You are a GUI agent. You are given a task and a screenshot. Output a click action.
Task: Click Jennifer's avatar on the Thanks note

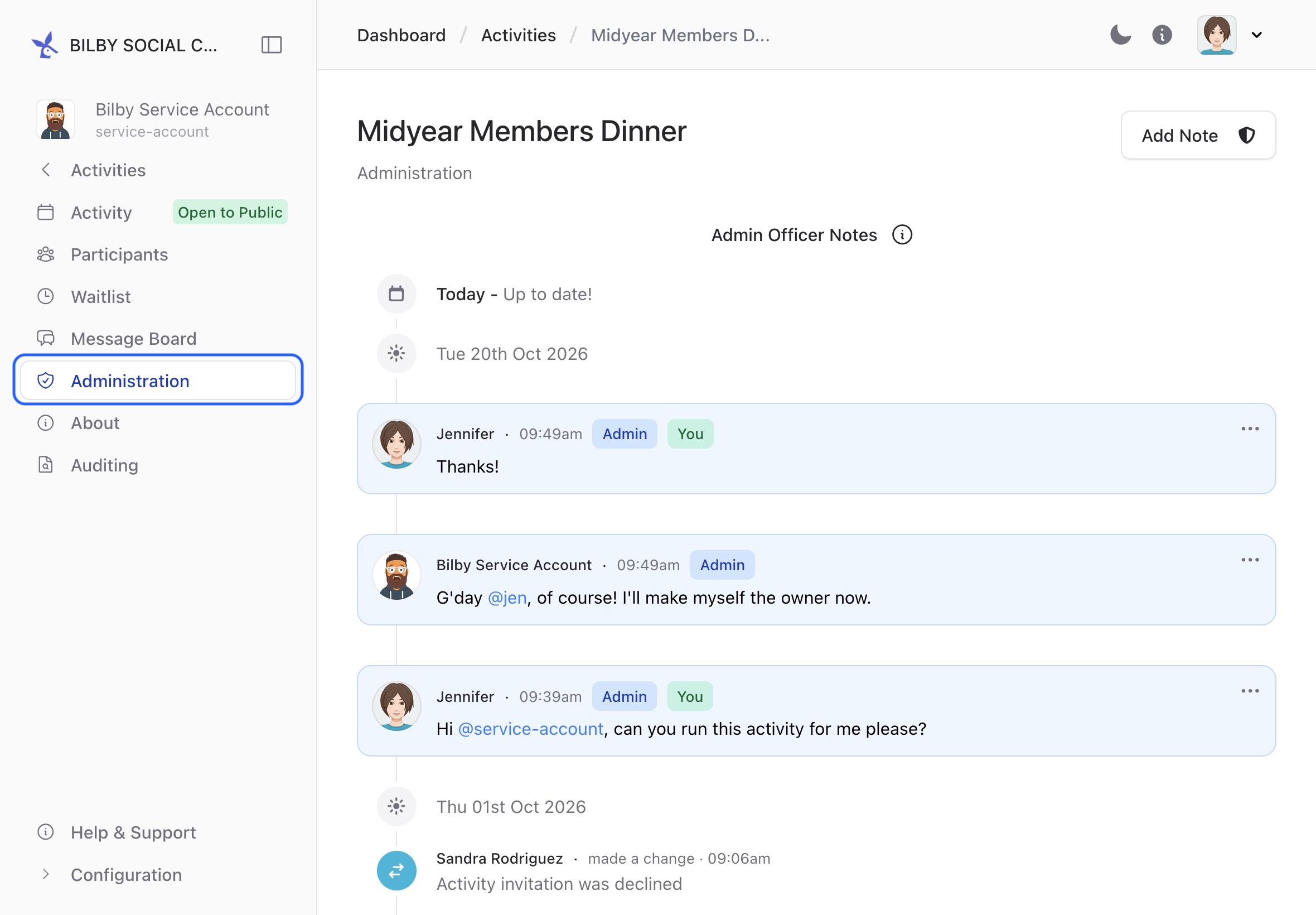point(396,444)
